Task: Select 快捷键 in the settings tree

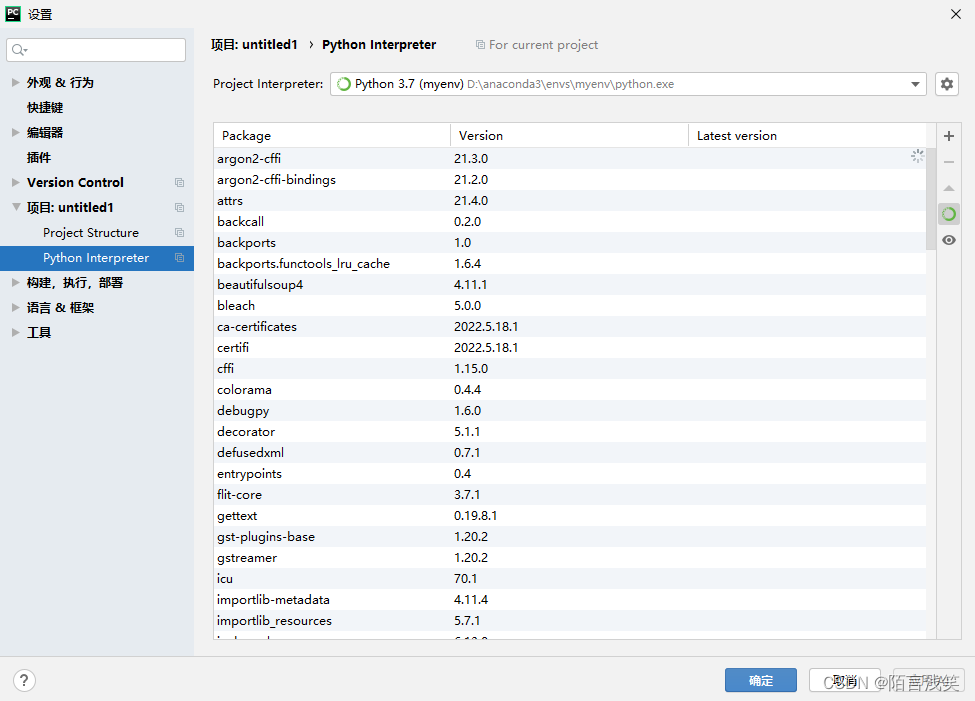Action: point(45,108)
